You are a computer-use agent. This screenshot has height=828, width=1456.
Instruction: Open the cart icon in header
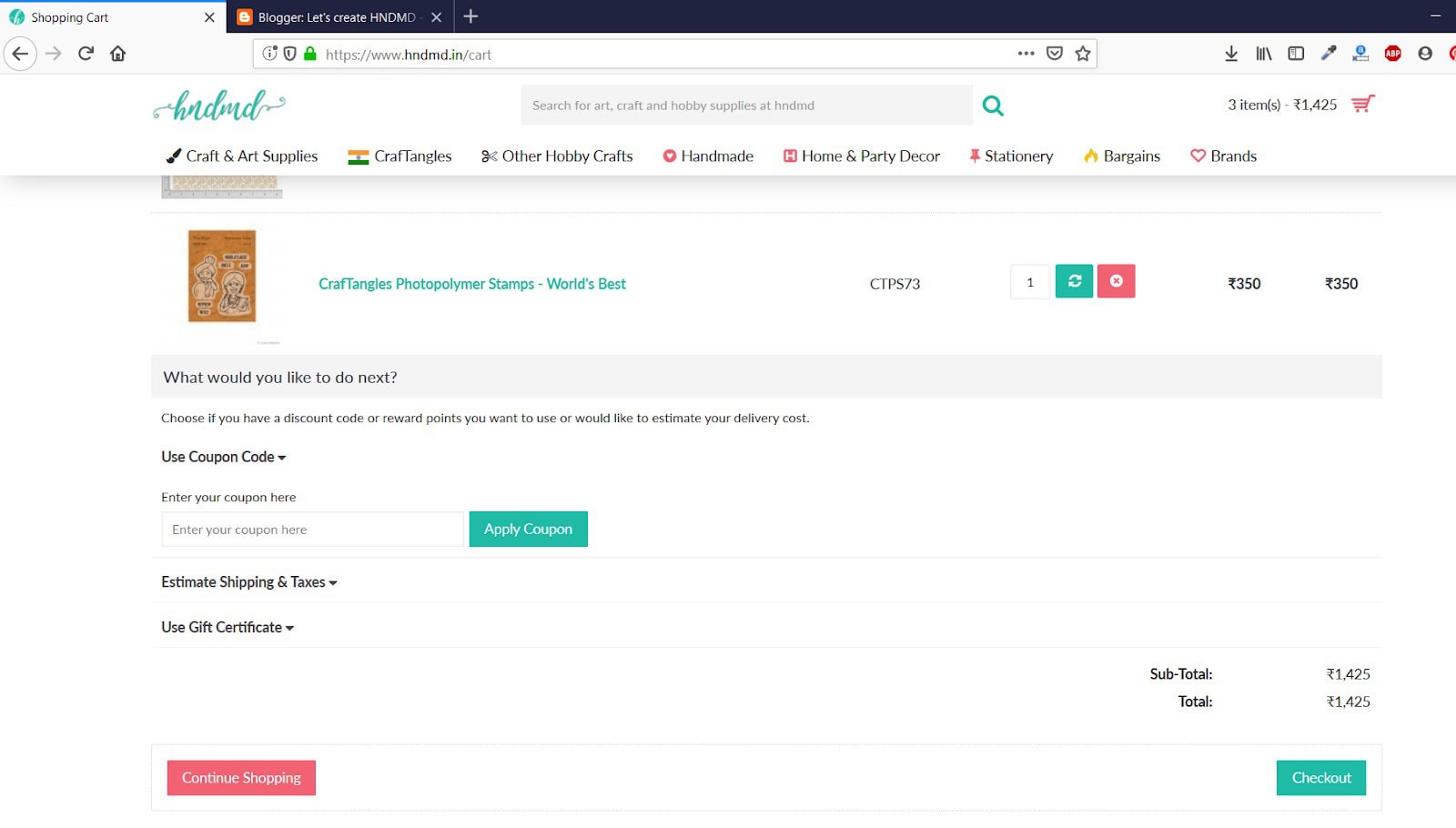pos(1362,105)
